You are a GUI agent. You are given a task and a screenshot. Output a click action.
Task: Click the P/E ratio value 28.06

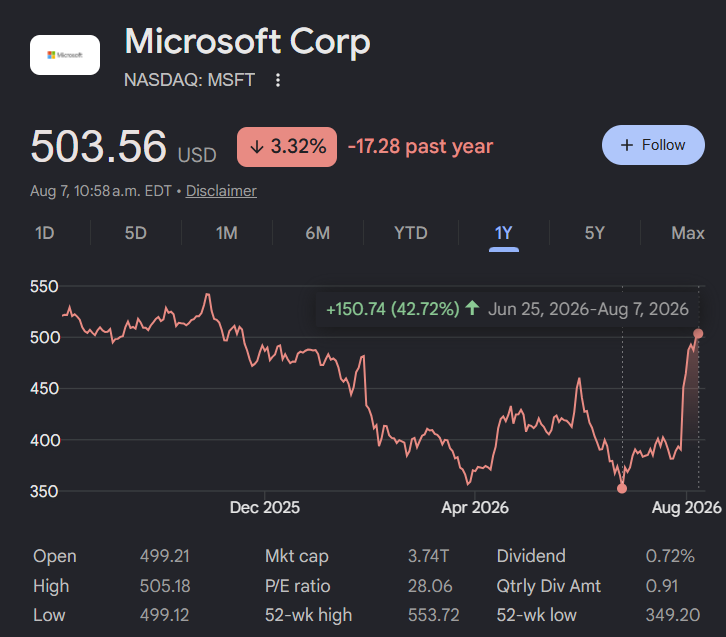[430, 586]
